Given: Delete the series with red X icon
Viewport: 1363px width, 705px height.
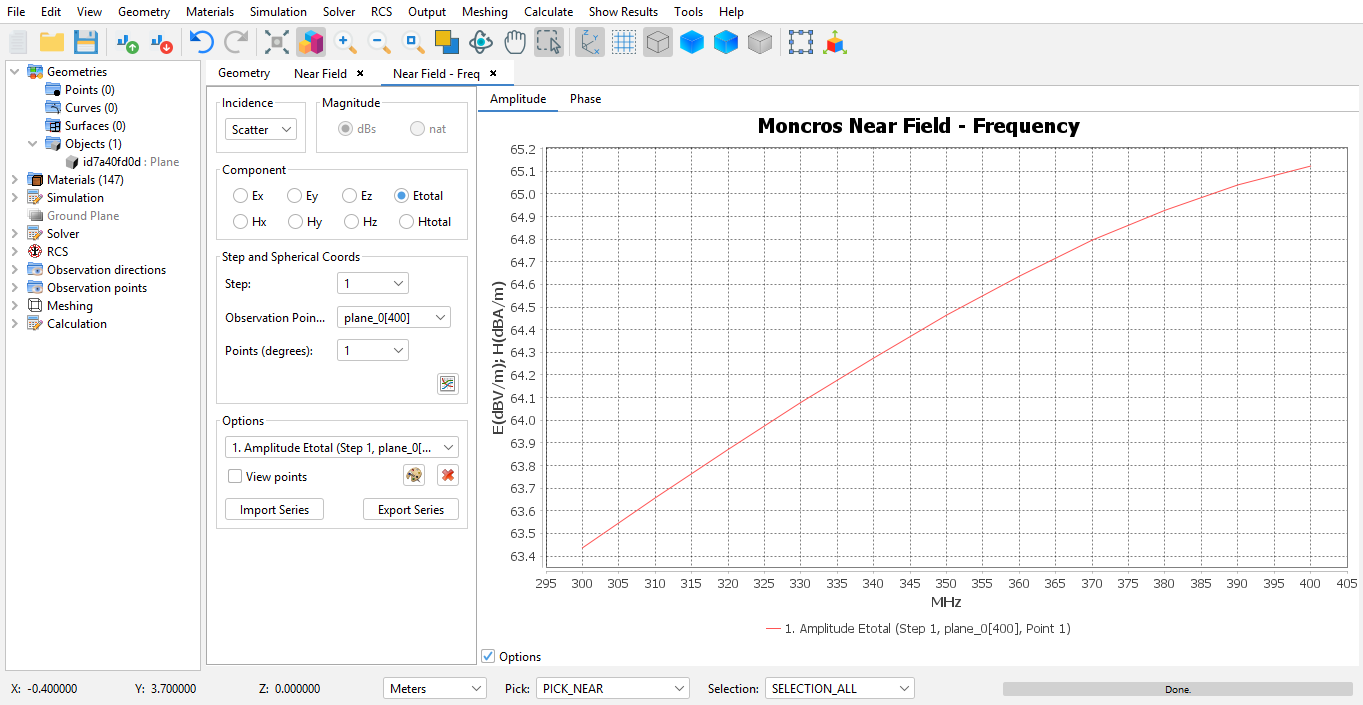Looking at the screenshot, I should click(x=448, y=476).
